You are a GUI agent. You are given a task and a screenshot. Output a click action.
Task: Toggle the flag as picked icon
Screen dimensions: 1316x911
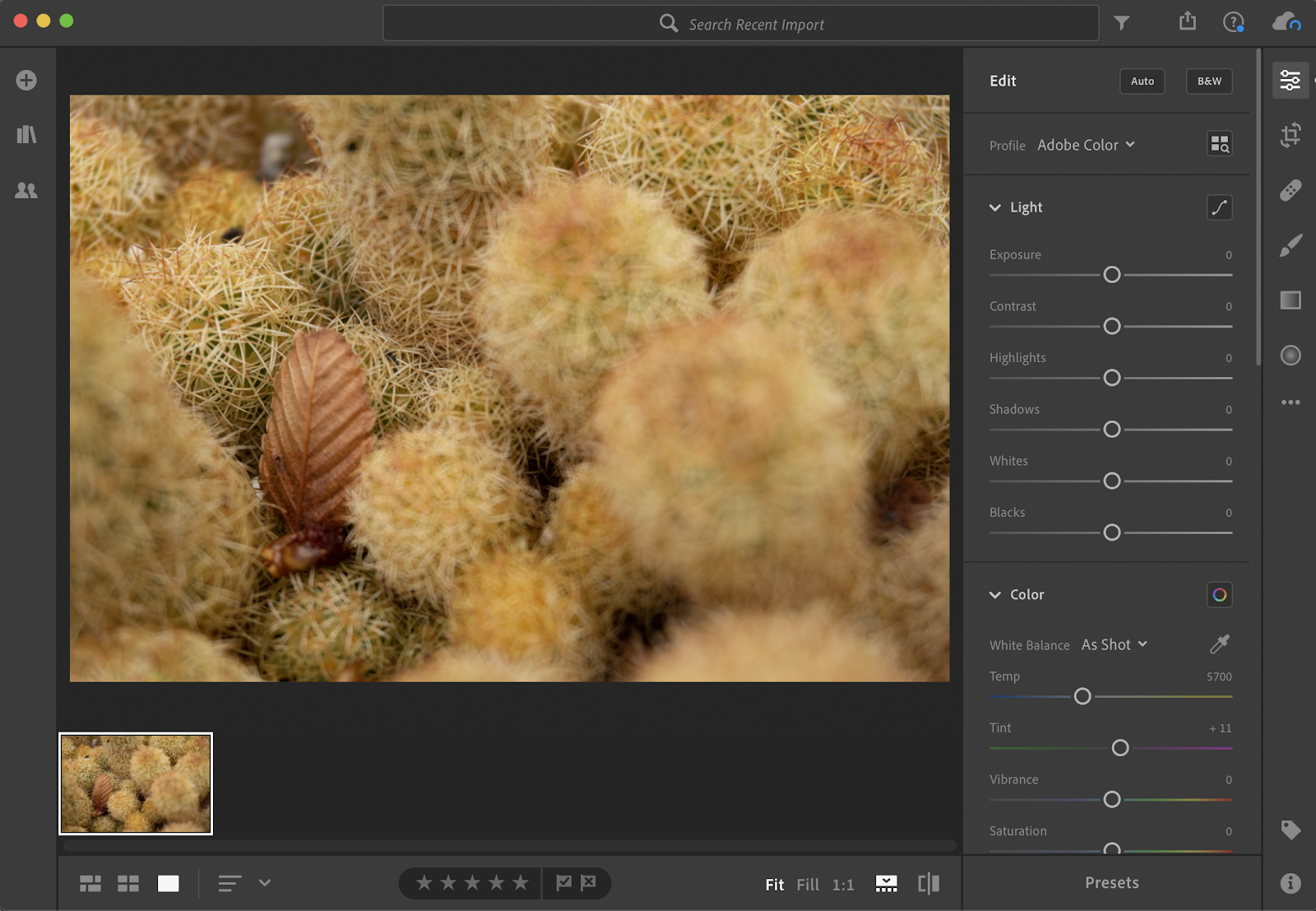(563, 883)
